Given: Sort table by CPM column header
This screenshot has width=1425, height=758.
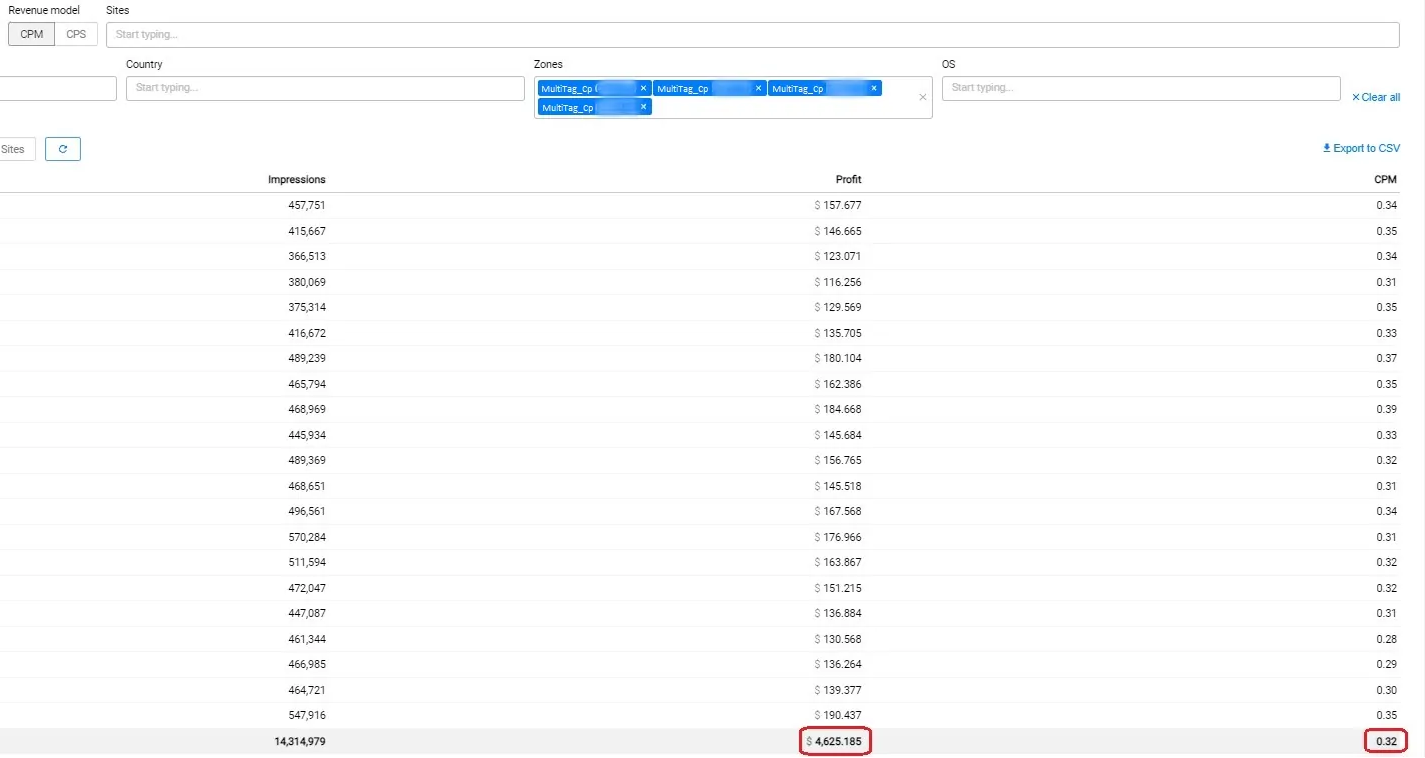Looking at the screenshot, I should (1385, 180).
